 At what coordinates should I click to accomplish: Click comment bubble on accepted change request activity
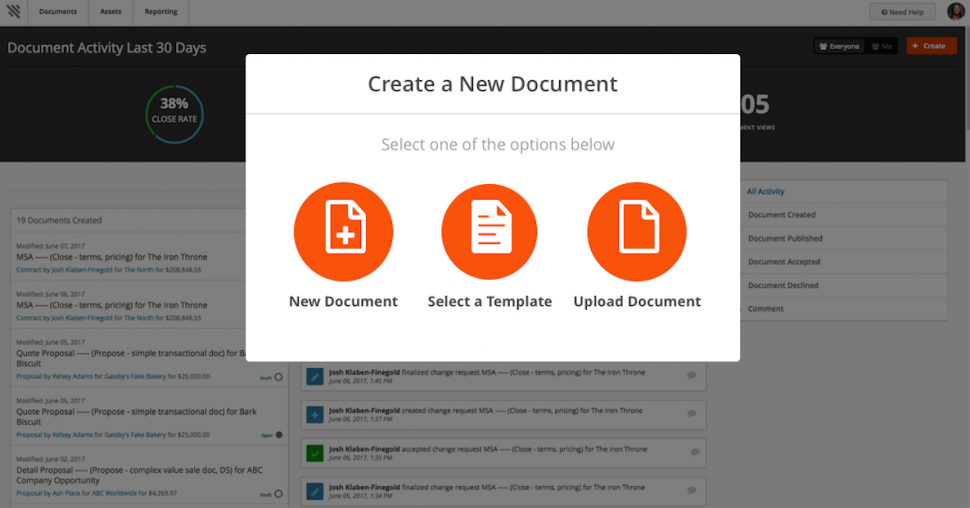695,452
